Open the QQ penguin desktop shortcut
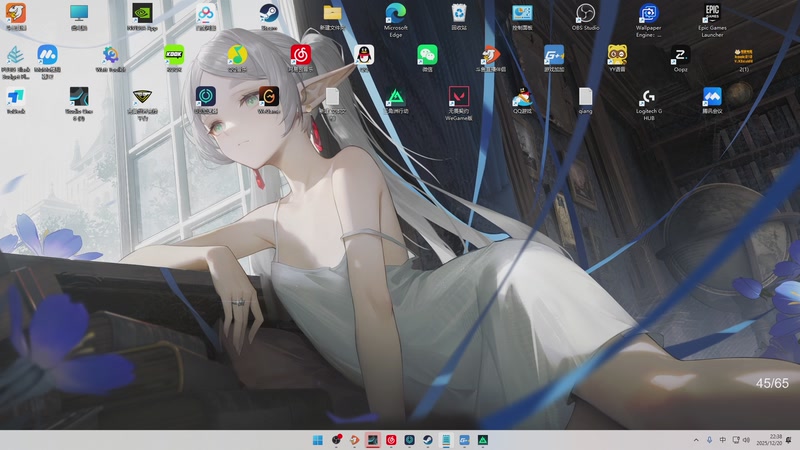Image resolution: width=800 pixels, height=450 pixels. coord(364,58)
